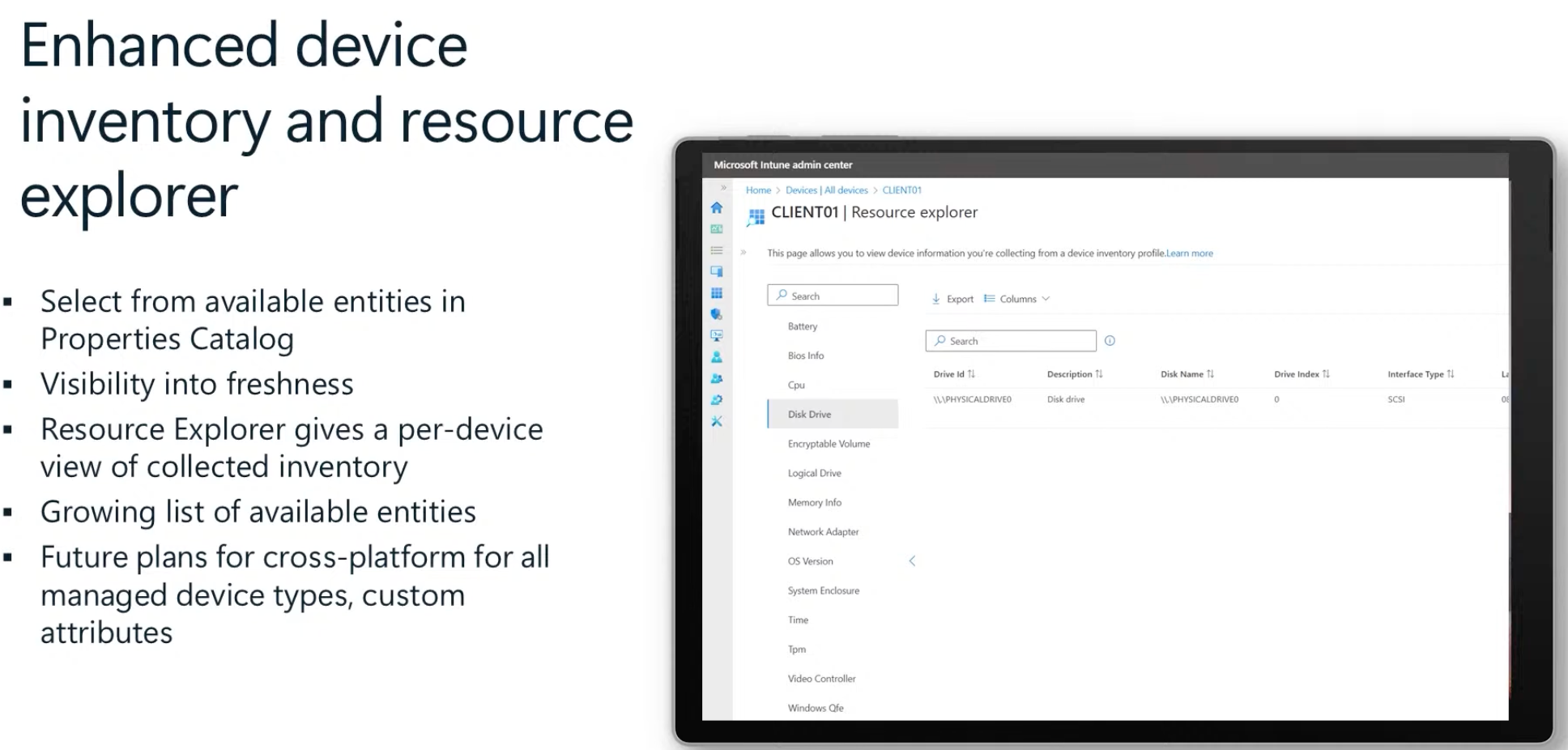The width and height of the screenshot is (1568, 750).
Task: Sort the table by Drive Id
Action: (x=954, y=374)
